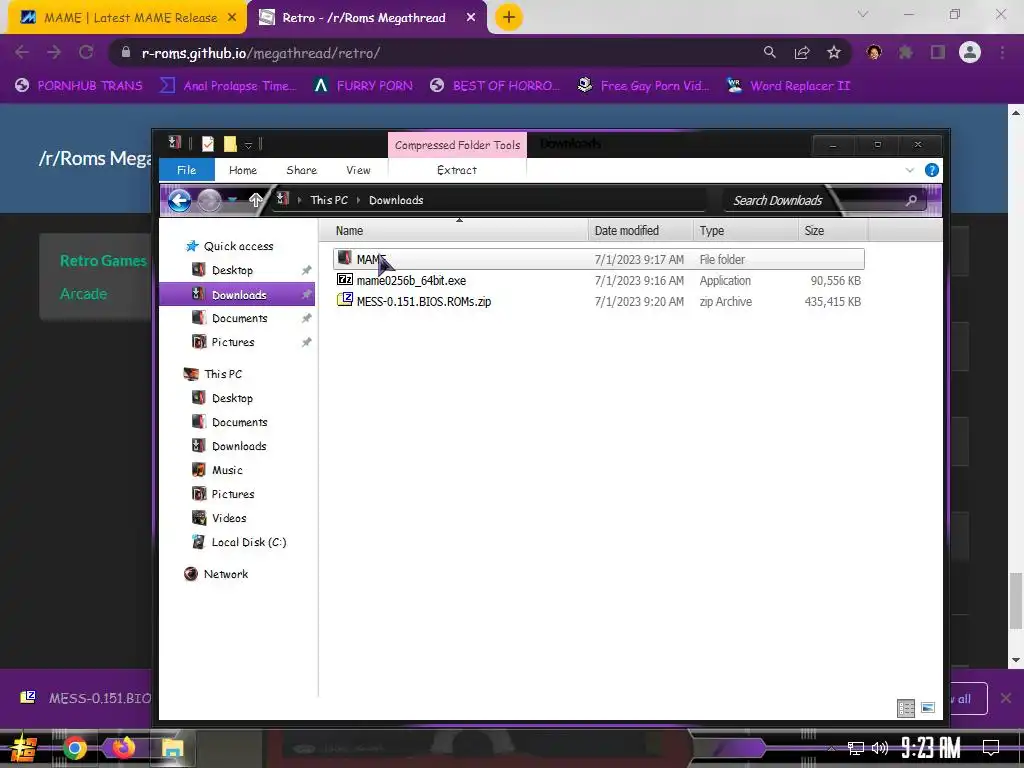The image size is (1024, 768).
Task: Open the Extract ribbon tab
Action: (456, 170)
